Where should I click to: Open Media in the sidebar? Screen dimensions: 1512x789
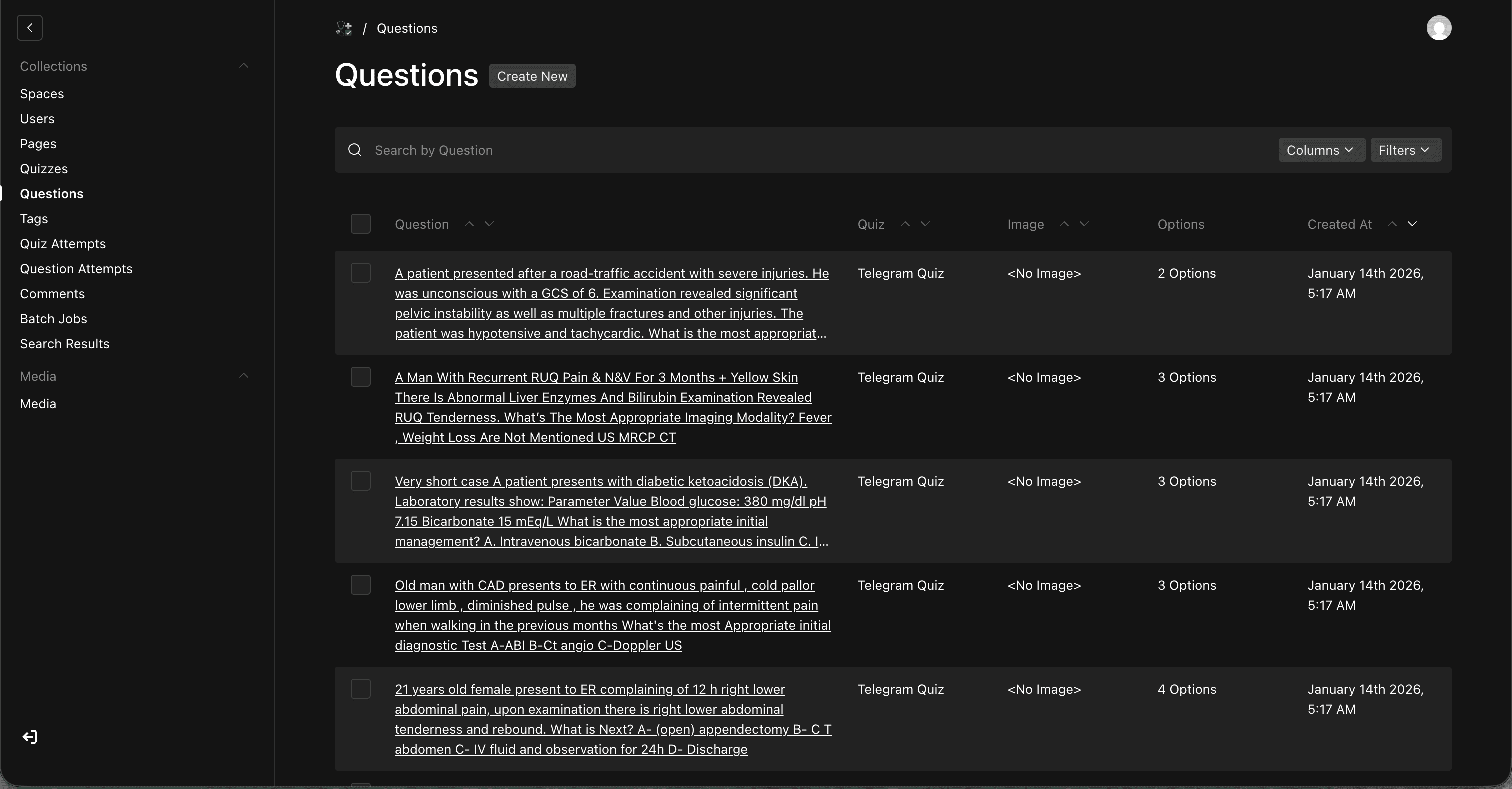(x=38, y=403)
